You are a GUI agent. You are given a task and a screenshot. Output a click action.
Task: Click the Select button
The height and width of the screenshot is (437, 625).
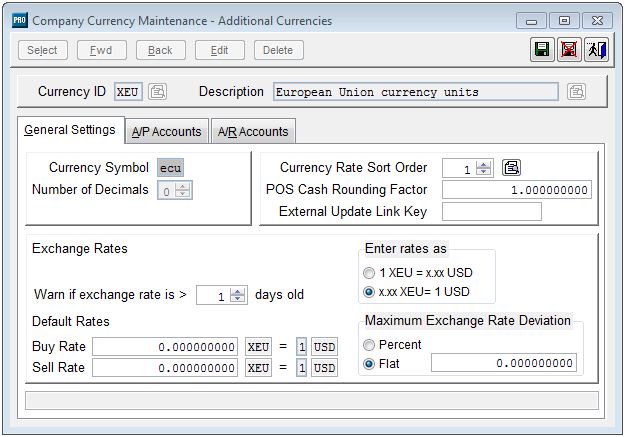point(43,50)
